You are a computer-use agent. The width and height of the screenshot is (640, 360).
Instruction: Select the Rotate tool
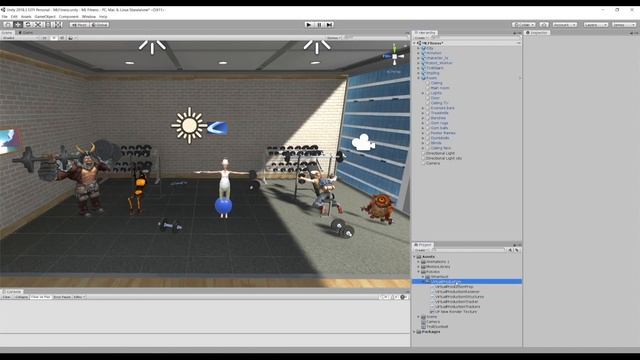(x=28, y=24)
